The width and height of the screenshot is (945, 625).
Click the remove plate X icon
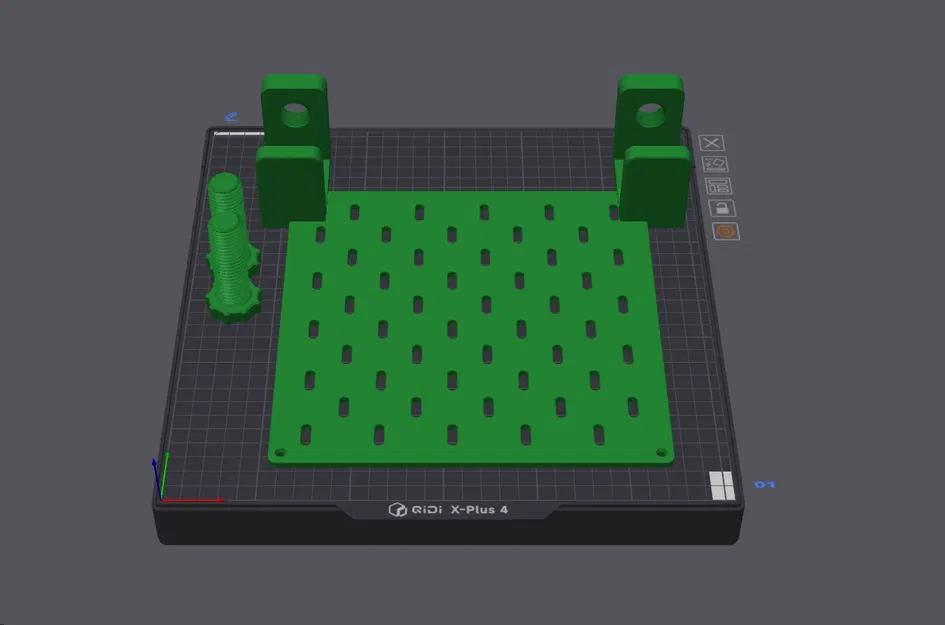[x=711, y=143]
